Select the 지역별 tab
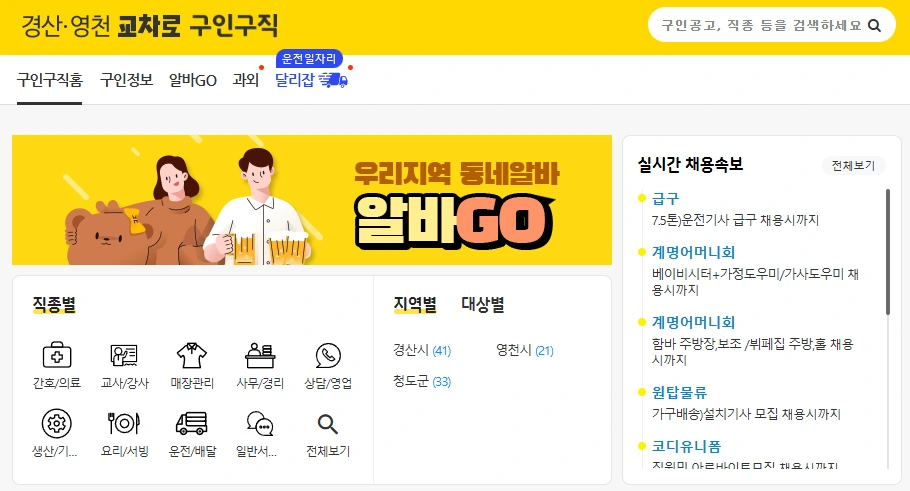 tap(415, 304)
